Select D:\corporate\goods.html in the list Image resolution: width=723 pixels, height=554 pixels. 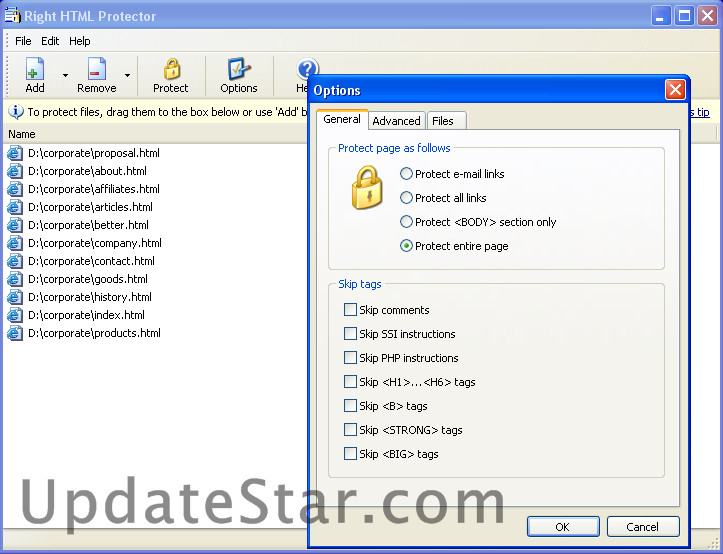tap(88, 279)
